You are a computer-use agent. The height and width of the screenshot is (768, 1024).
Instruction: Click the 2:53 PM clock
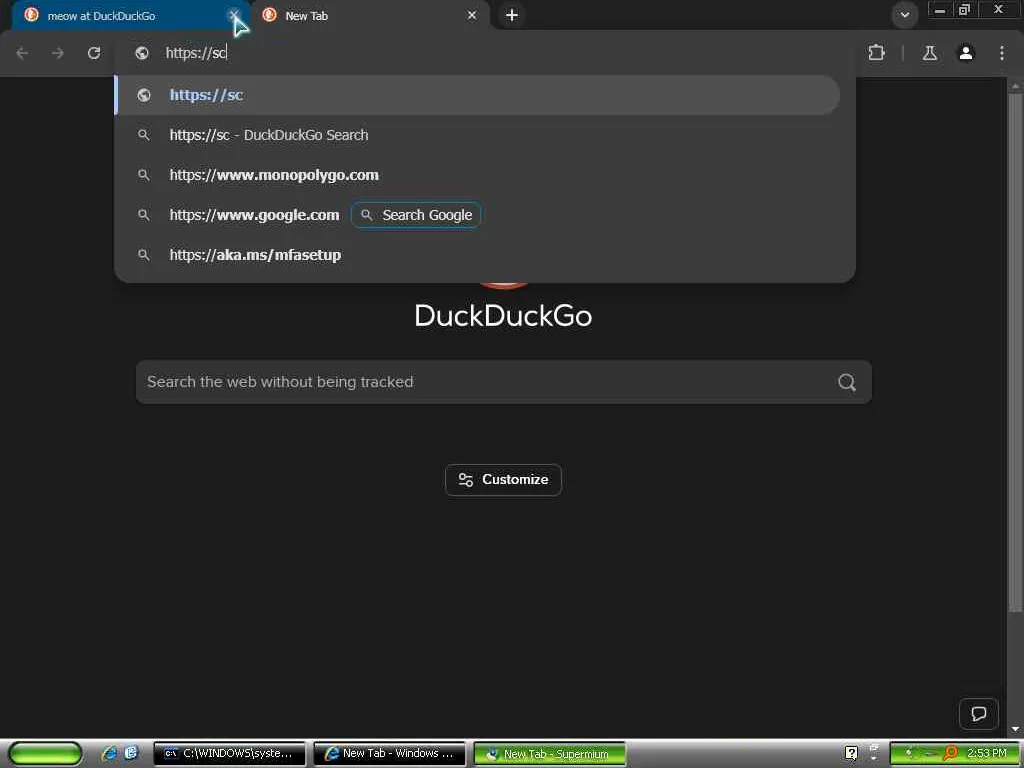point(987,753)
